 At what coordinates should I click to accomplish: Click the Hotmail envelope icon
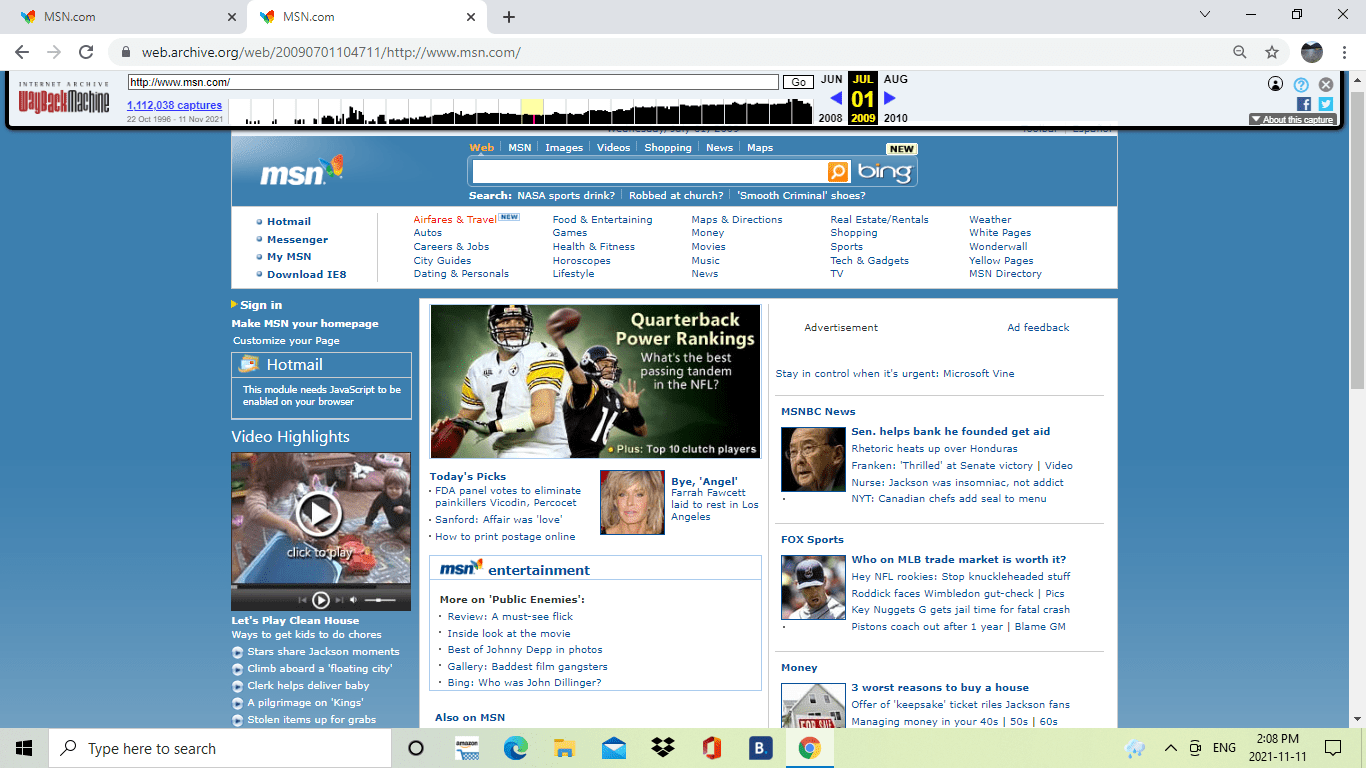point(248,364)
